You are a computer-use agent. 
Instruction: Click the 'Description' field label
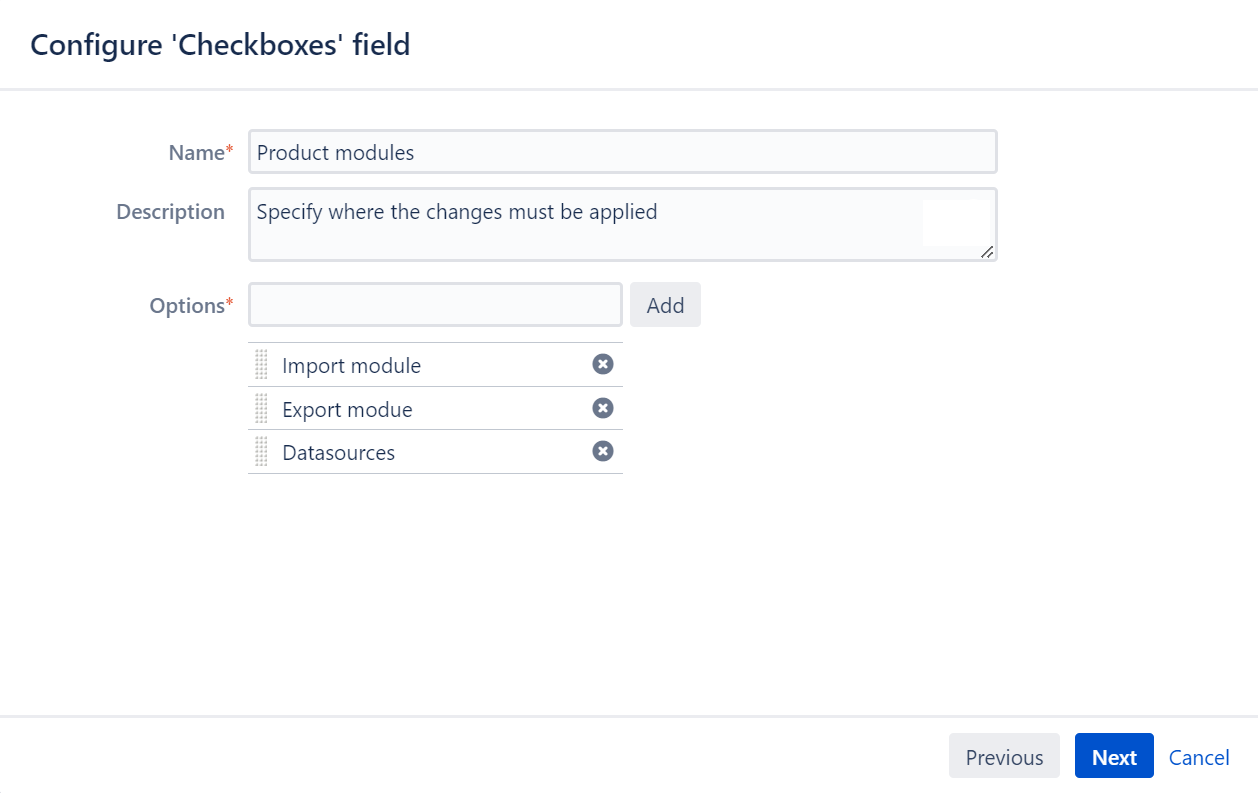coord(170,212)
